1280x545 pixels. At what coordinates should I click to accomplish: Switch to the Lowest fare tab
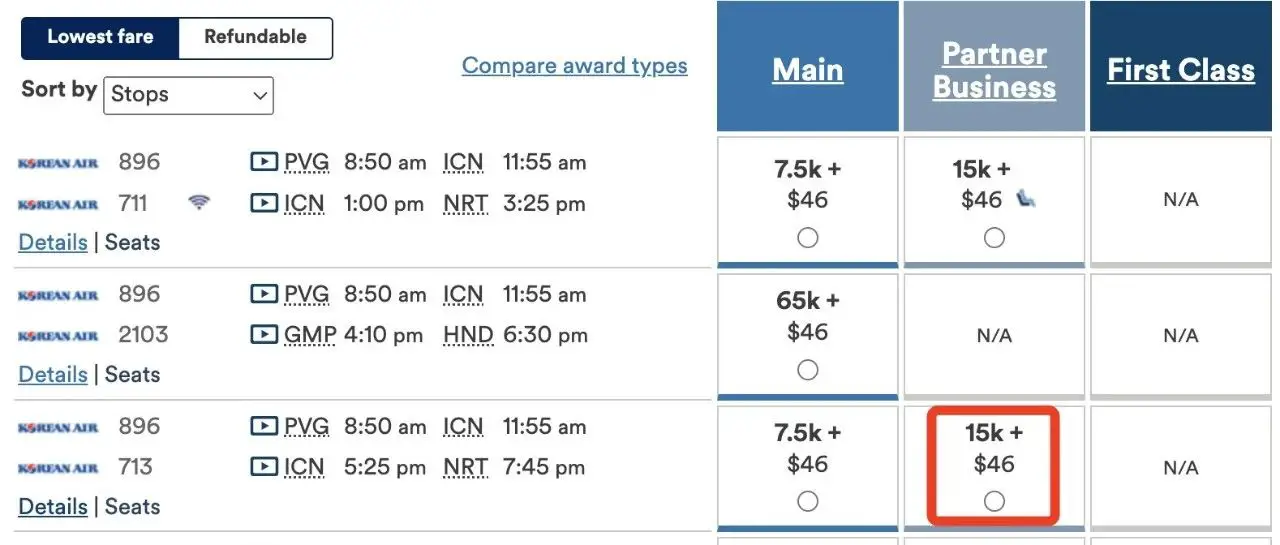click(100, 37)
